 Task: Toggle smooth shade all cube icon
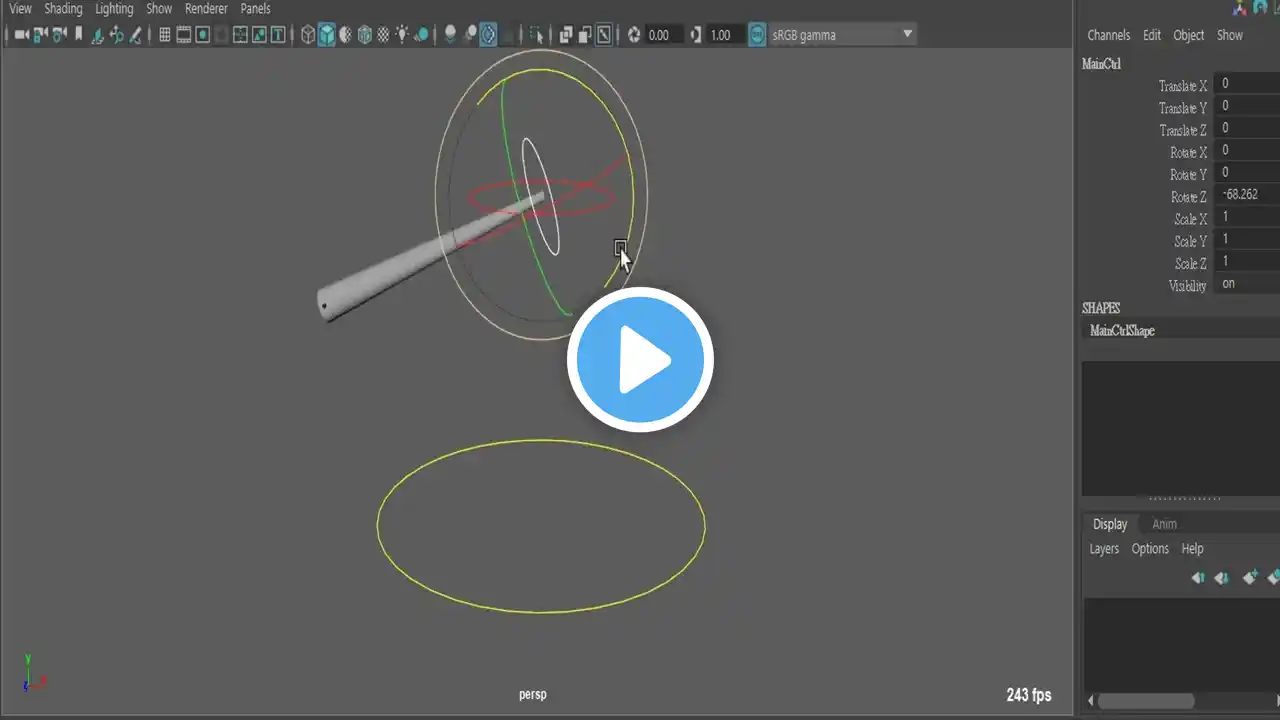pyautogui.click(x=327, y=35)
